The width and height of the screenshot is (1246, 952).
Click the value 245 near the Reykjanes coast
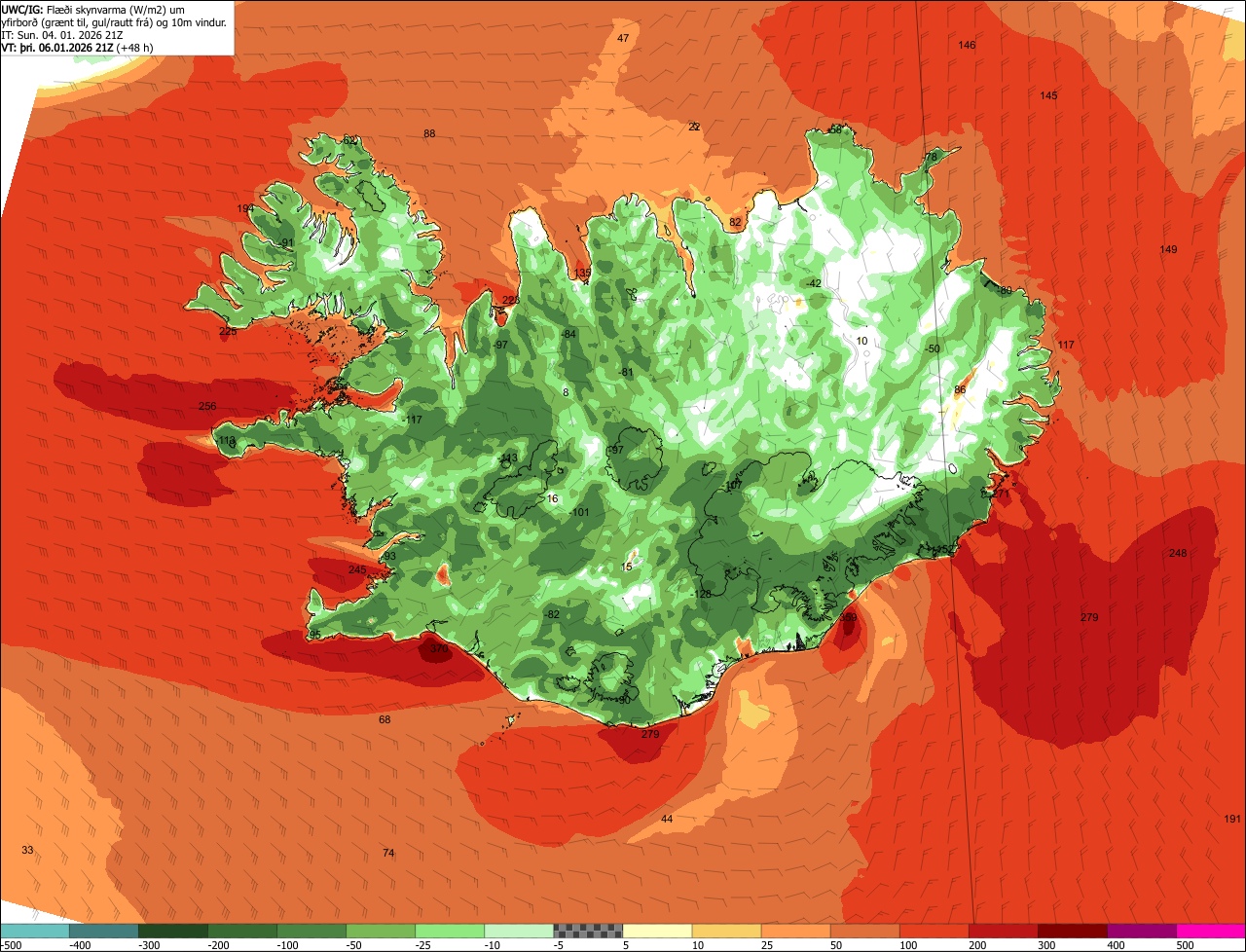[357, 569]
